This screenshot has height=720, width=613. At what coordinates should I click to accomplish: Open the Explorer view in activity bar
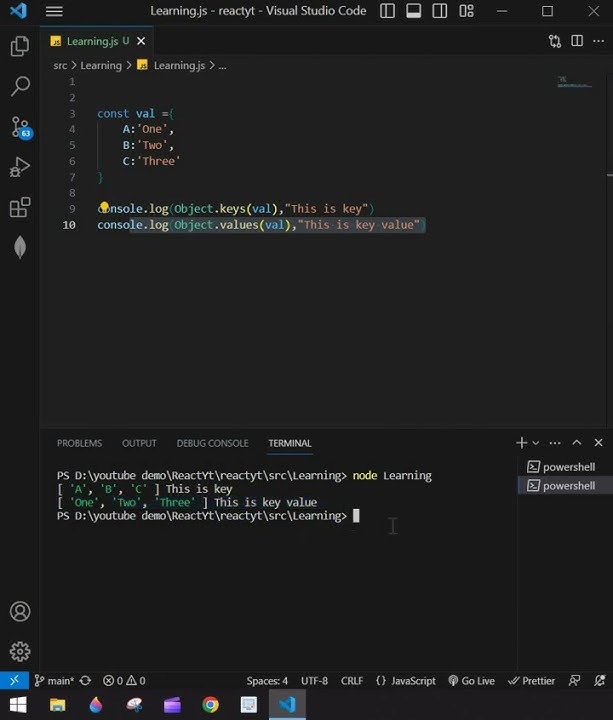tap(19, 47)
